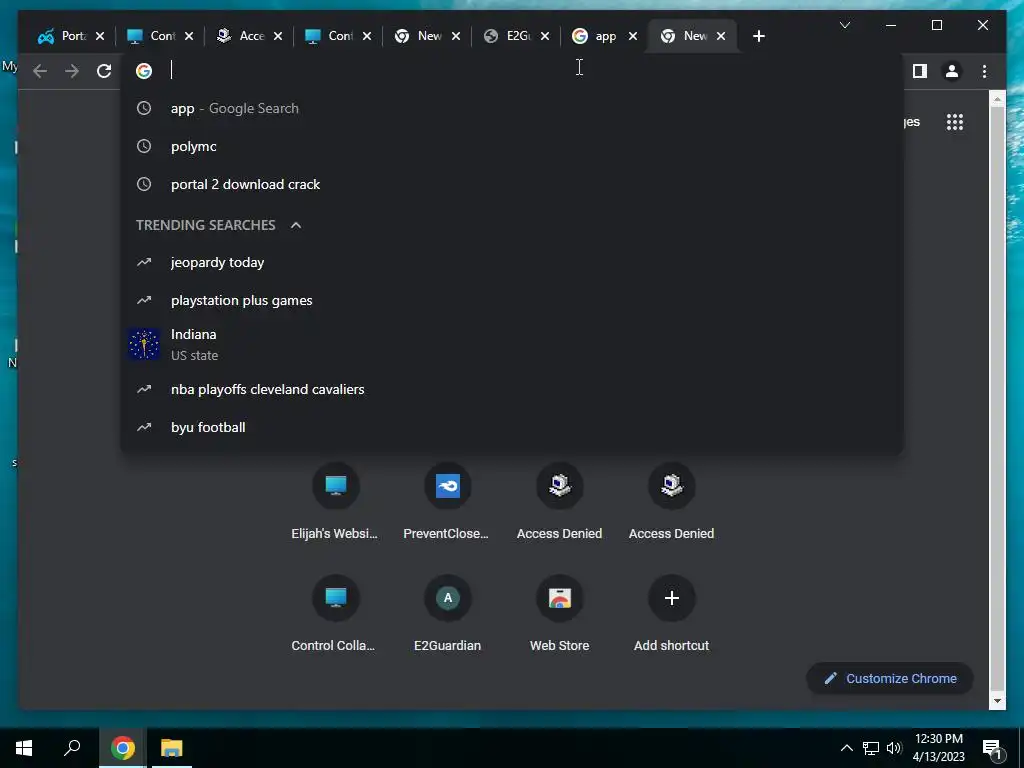Open the Windows Start menu
This screenshot has height=768, width=1024.
coord(24,748)
